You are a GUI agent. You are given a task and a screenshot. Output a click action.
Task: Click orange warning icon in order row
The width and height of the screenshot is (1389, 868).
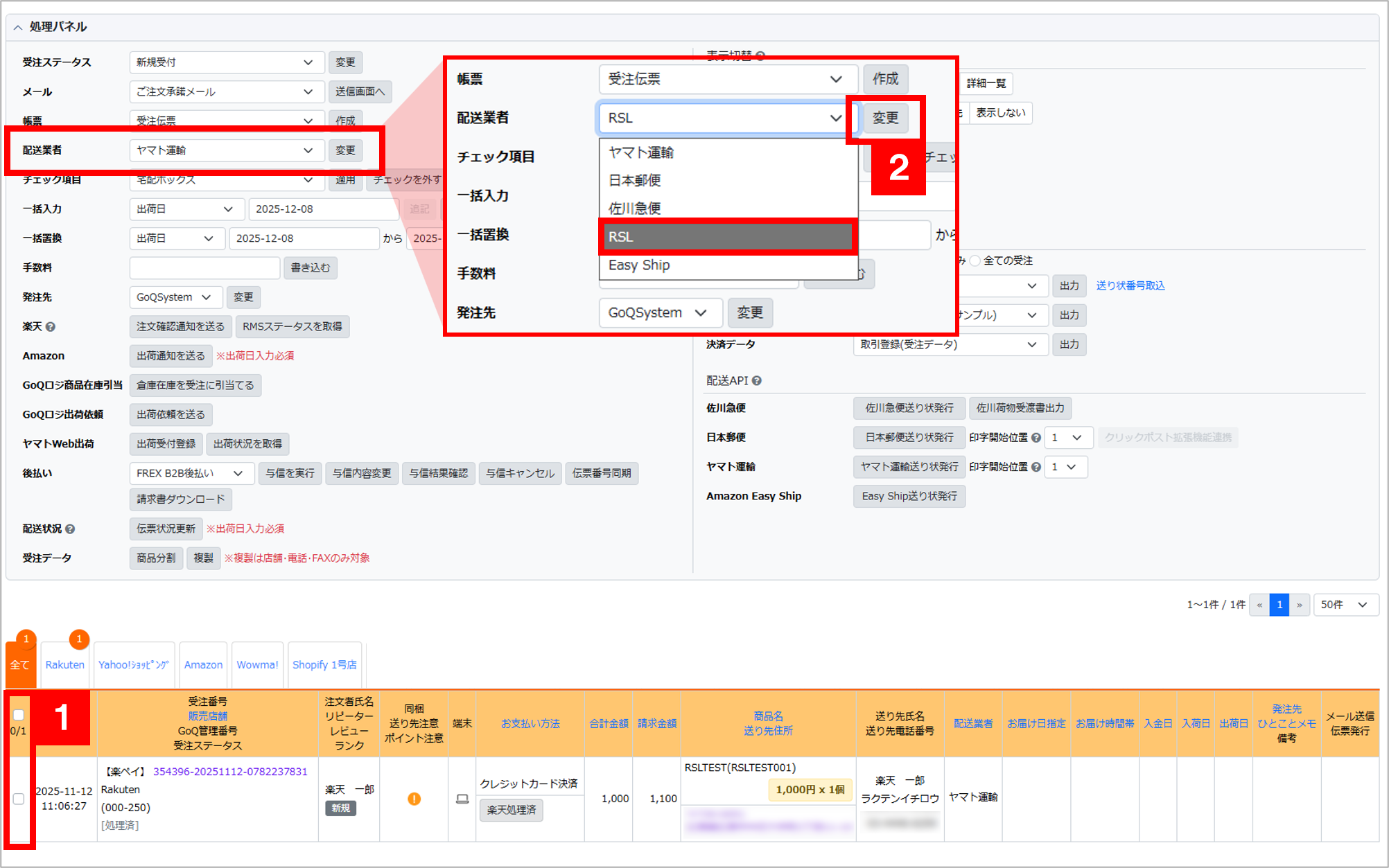click(x=414, y=799)
